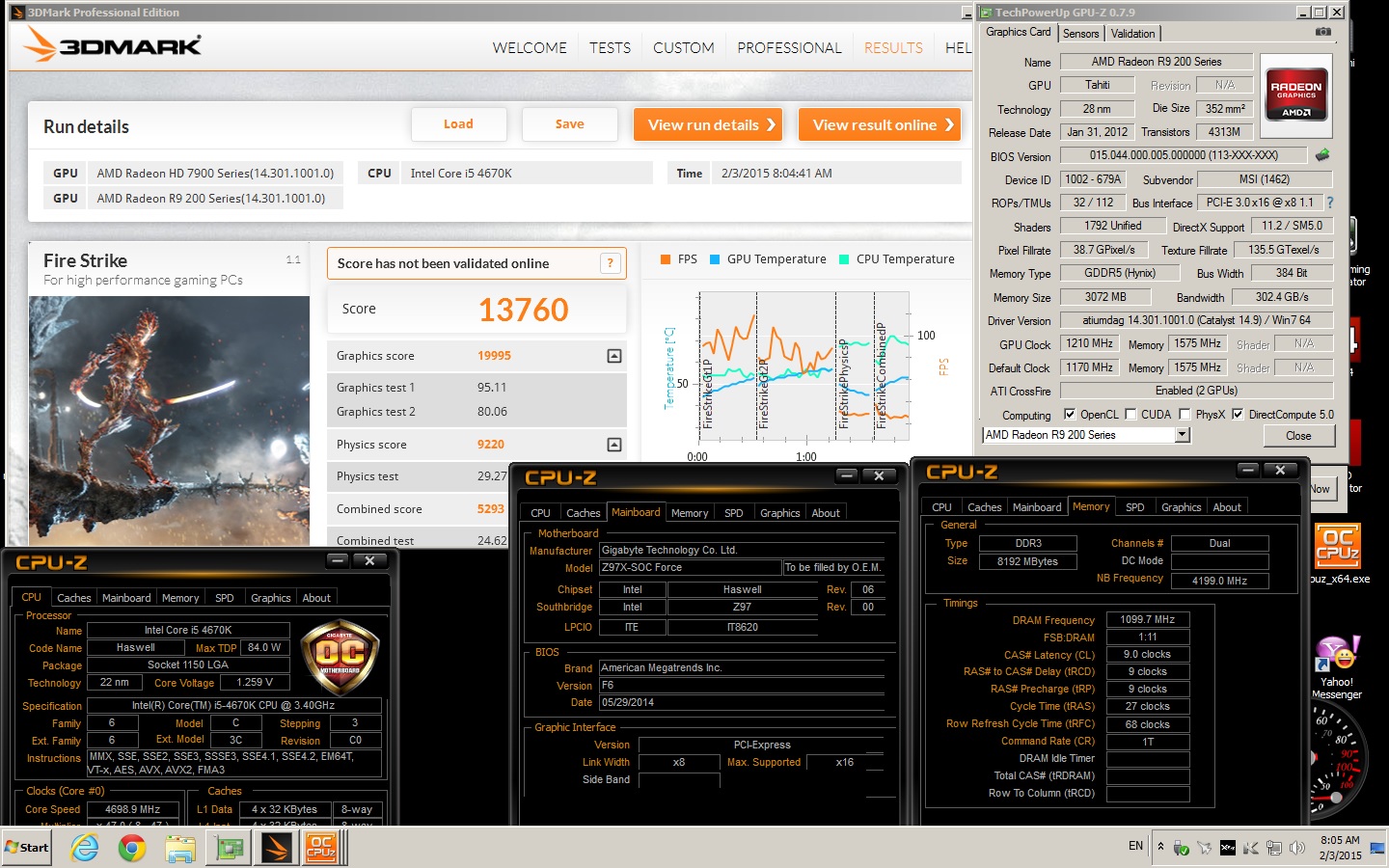Open Caches tab in the Mainboard CPU-Z window
Viewport: 1389px width, 868px height.
584,513
